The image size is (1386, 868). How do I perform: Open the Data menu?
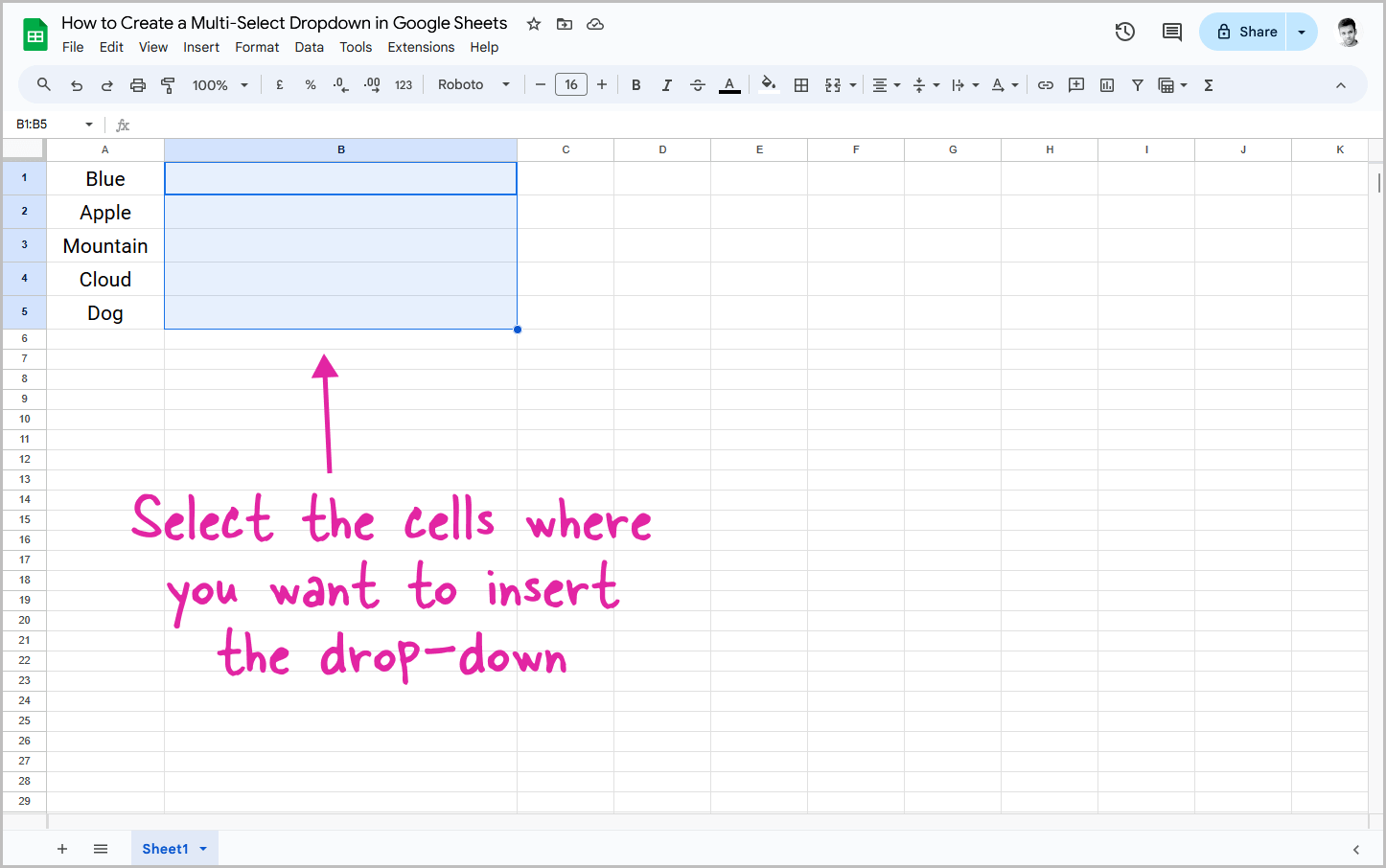click(x=309, y=47)
